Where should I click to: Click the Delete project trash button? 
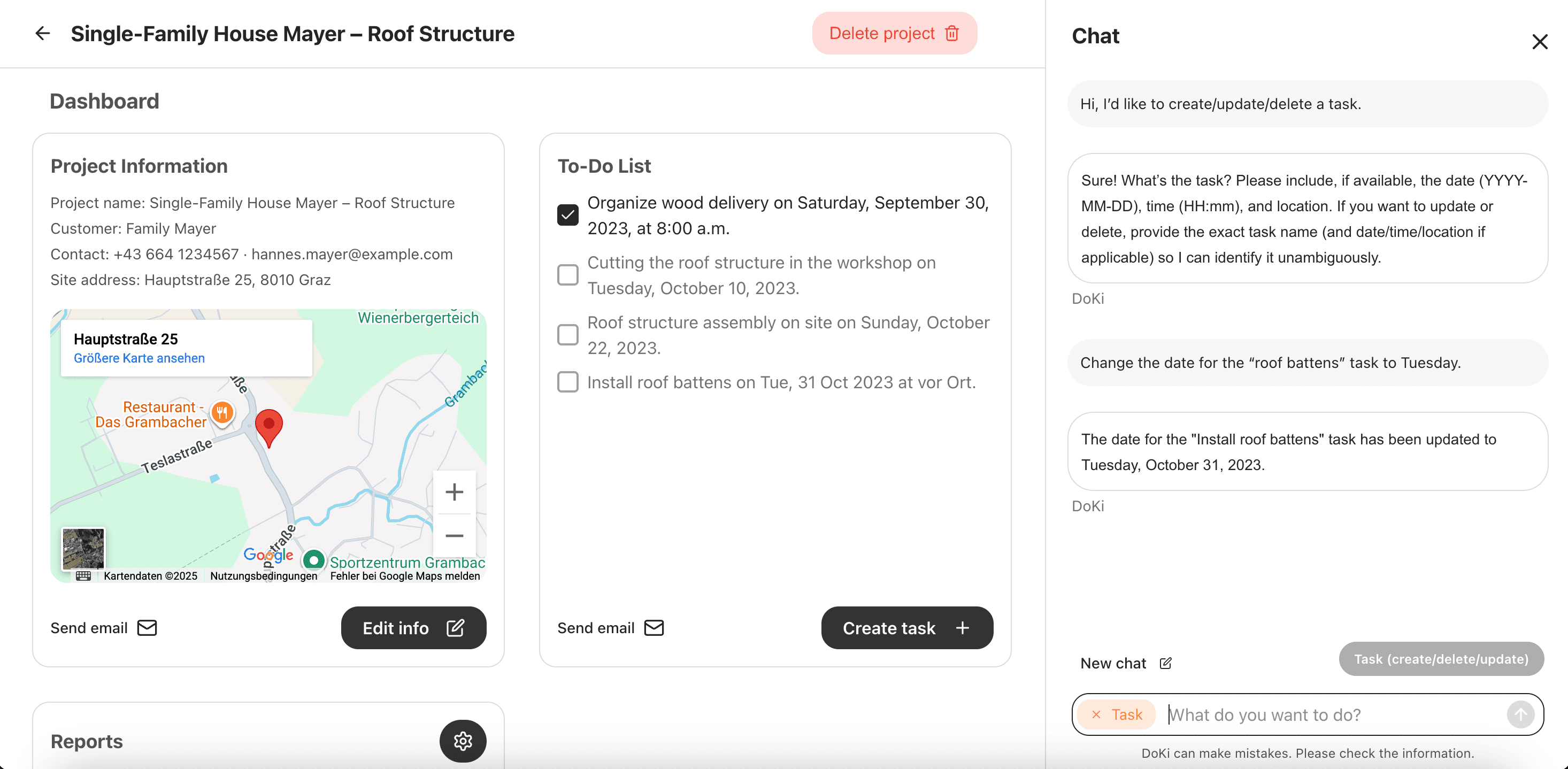point(894,34)
